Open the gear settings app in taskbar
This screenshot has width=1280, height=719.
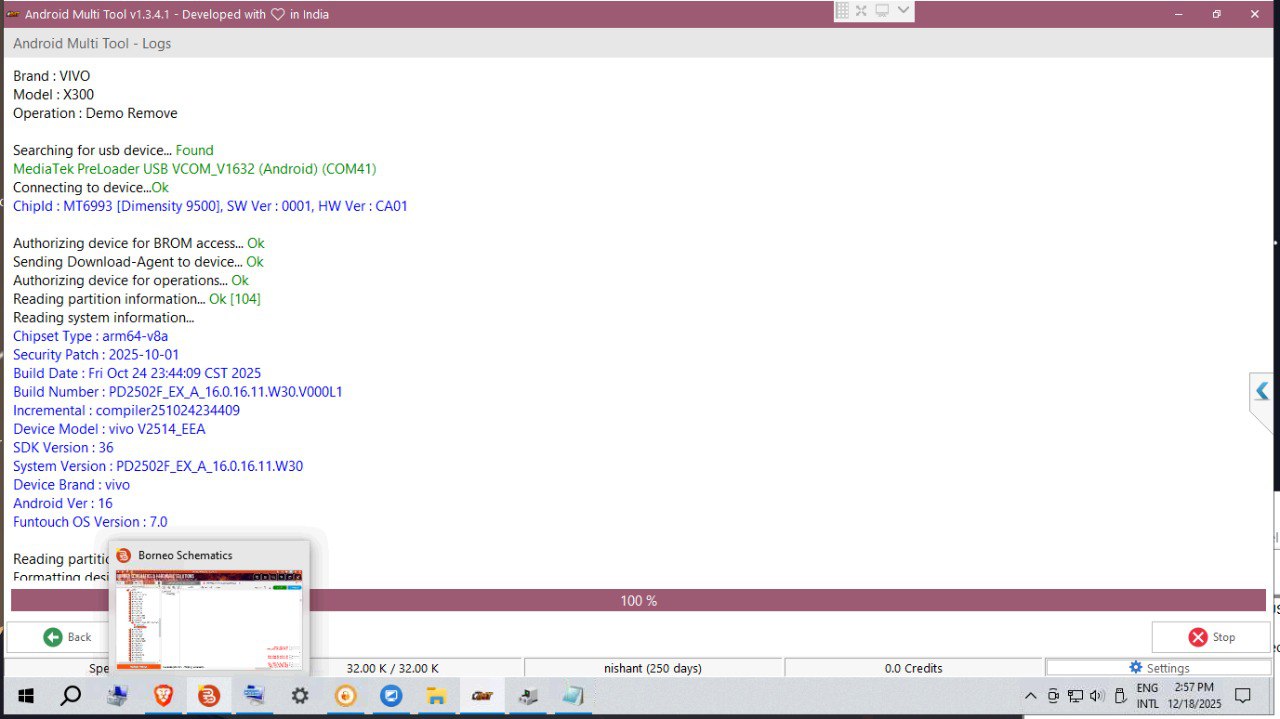pyautogui.click(x=300, y=695)
